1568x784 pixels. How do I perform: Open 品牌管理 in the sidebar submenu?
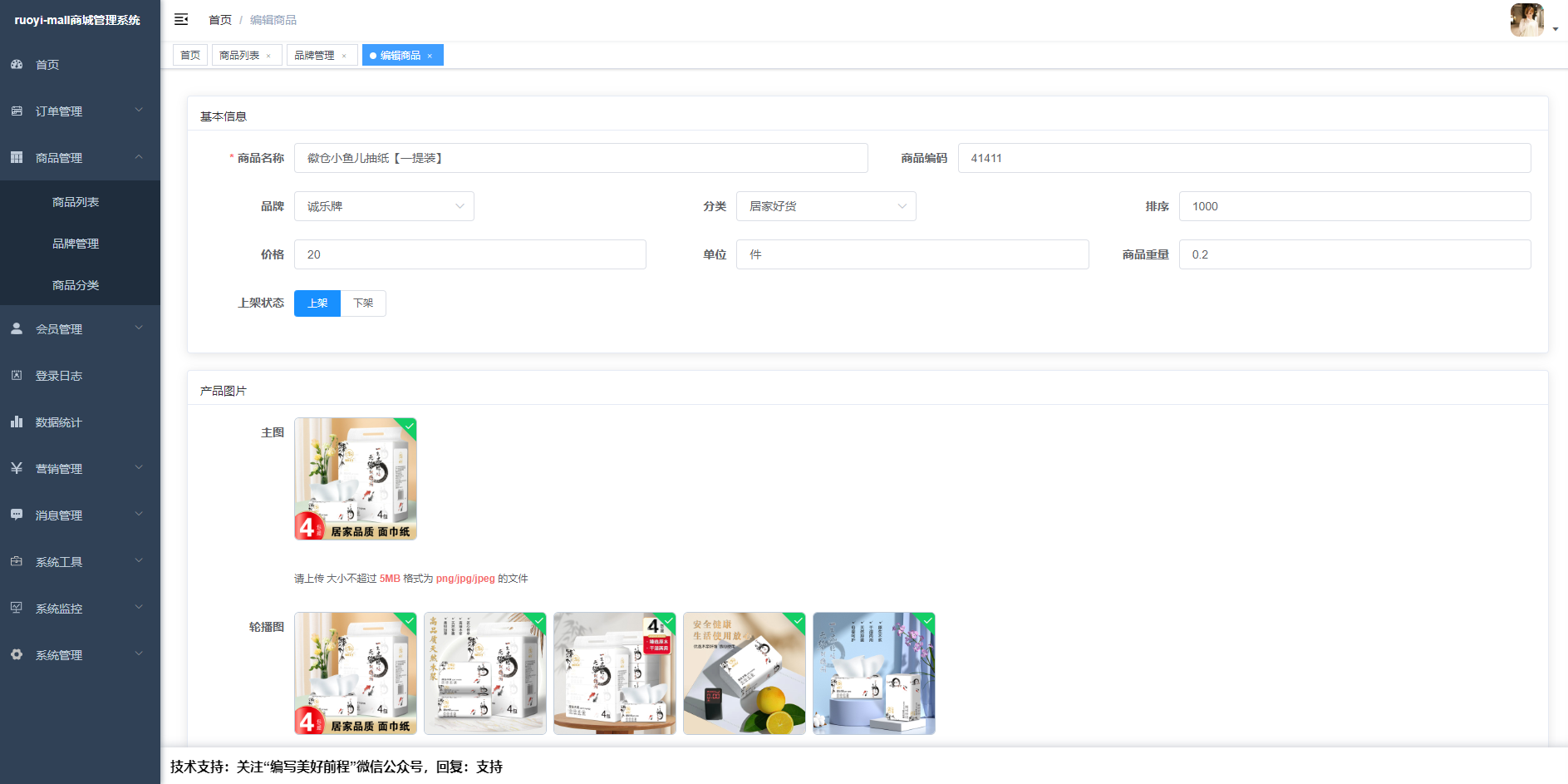76,243
